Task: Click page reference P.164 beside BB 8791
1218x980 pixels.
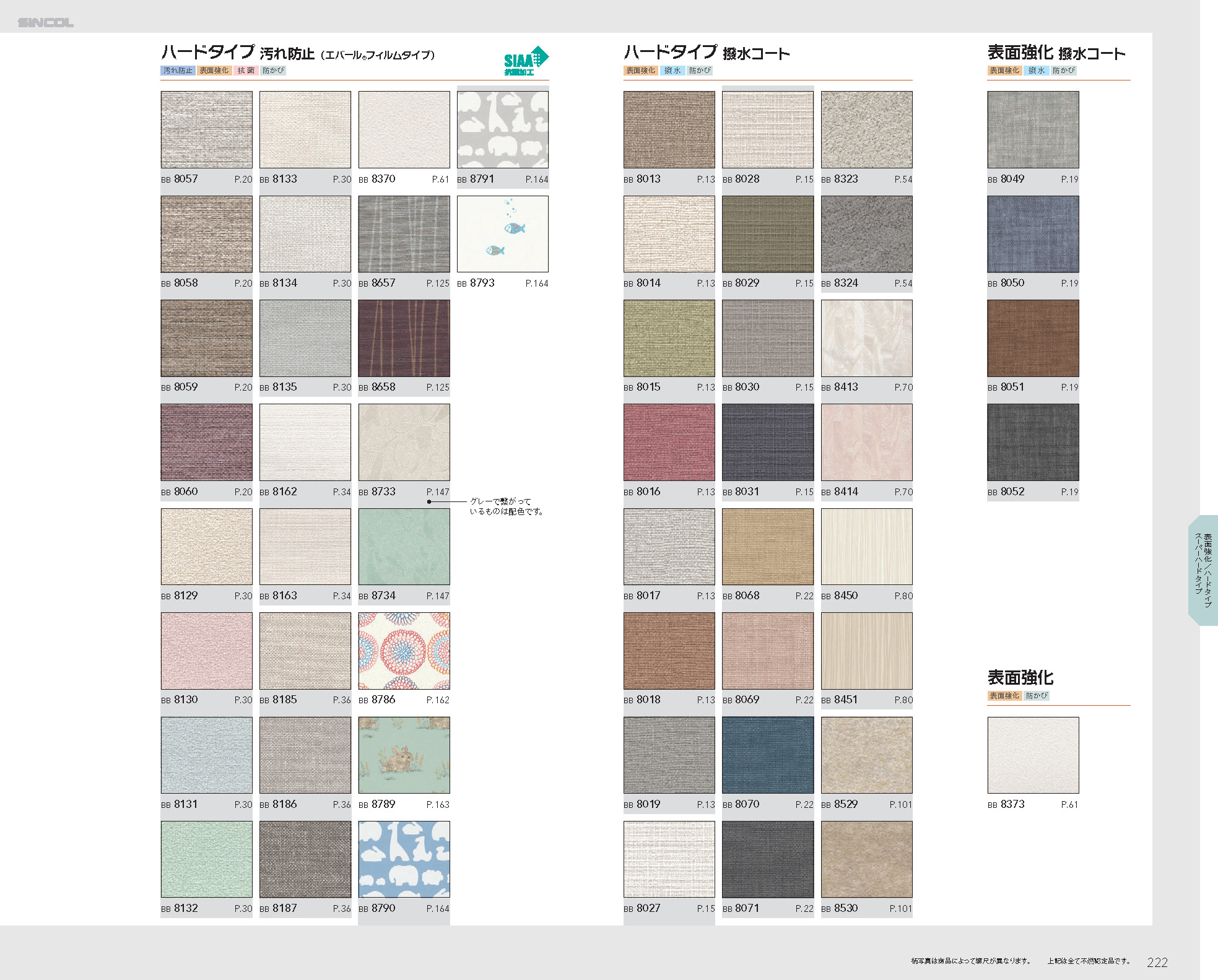Action: [x=537, y=180]
